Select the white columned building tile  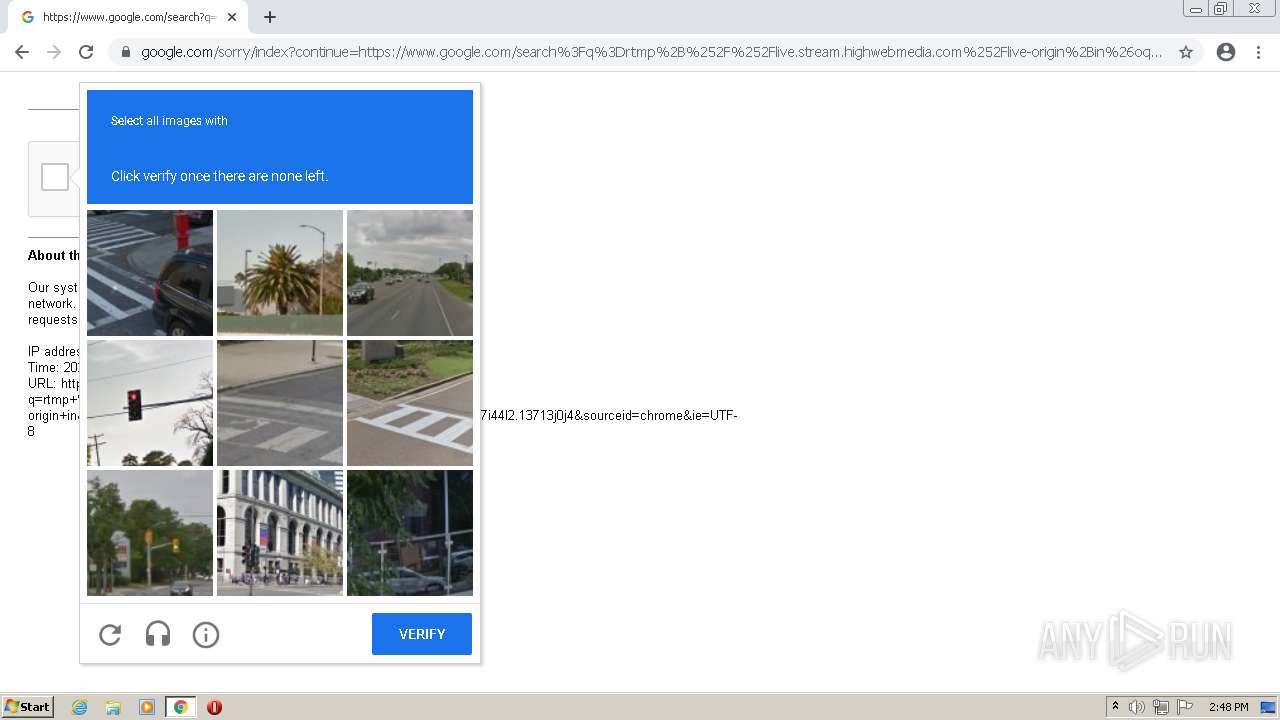pyautogui.click(x=280, y=533)
